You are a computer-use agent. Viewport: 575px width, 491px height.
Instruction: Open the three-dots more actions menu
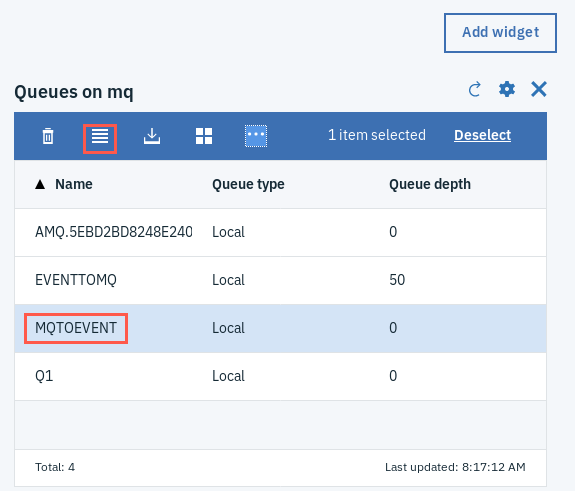tap(256, 136)
